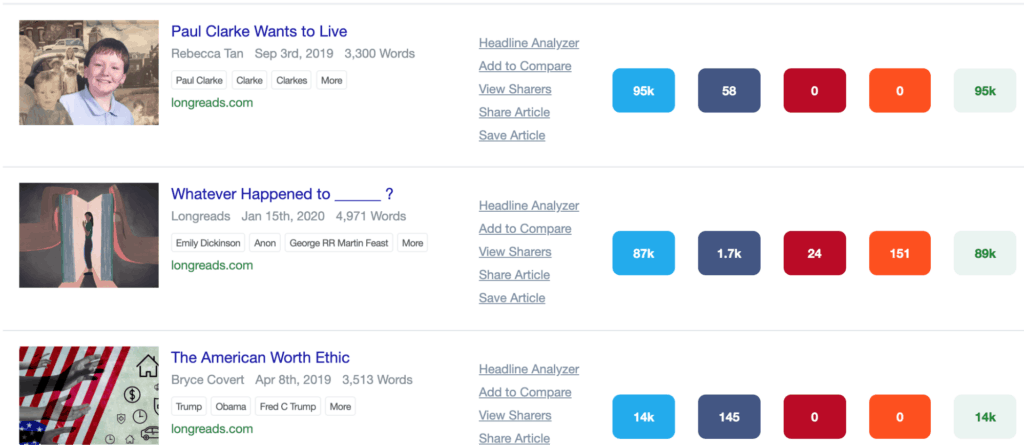Click the red 24 share count badge
Screen dimensions: 1024x445
814,254
